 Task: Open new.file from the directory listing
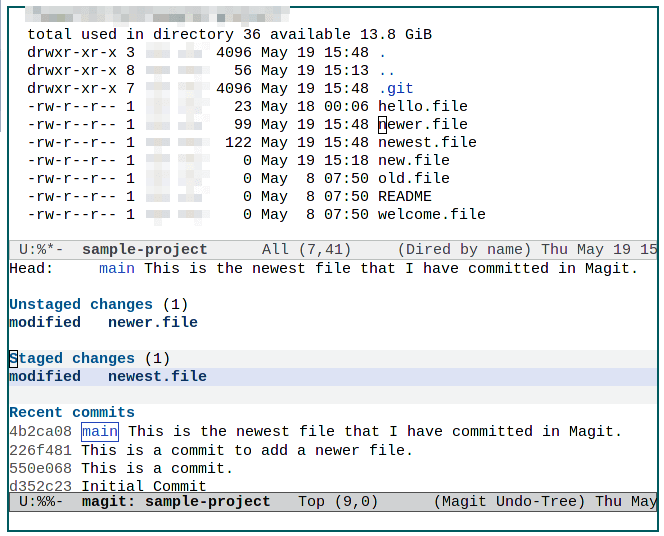[413, 160]
